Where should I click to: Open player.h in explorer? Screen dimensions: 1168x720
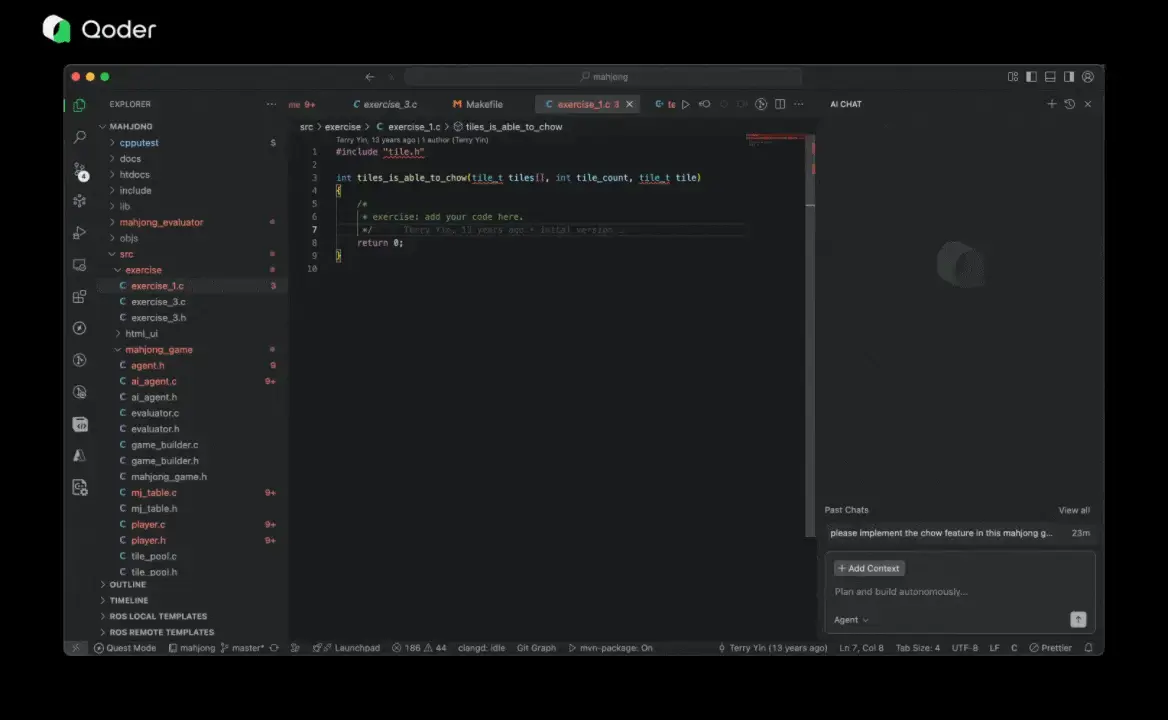point(148,541)
